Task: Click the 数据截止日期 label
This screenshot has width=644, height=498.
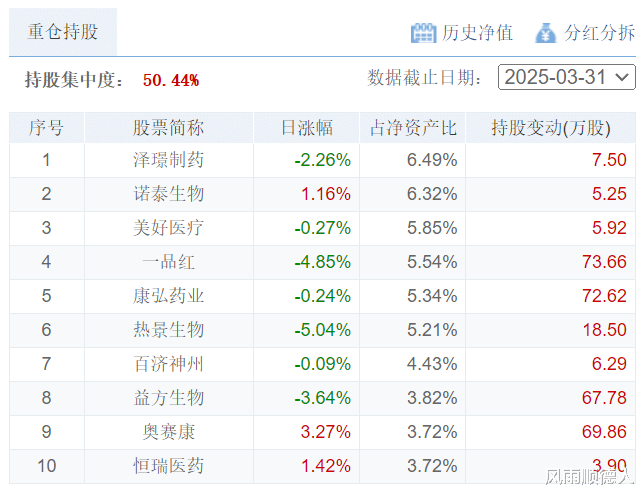Action: (x=424, y=78)
